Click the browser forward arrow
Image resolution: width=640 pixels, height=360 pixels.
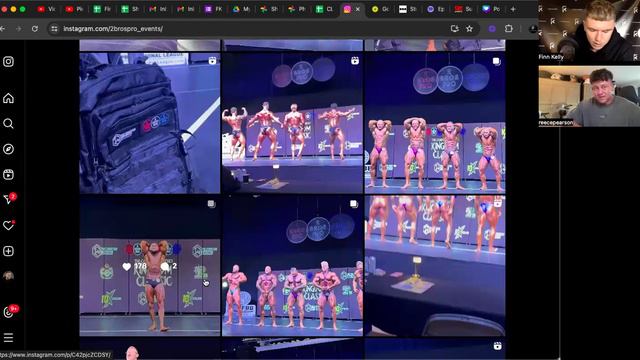click(x=19, y=29)
